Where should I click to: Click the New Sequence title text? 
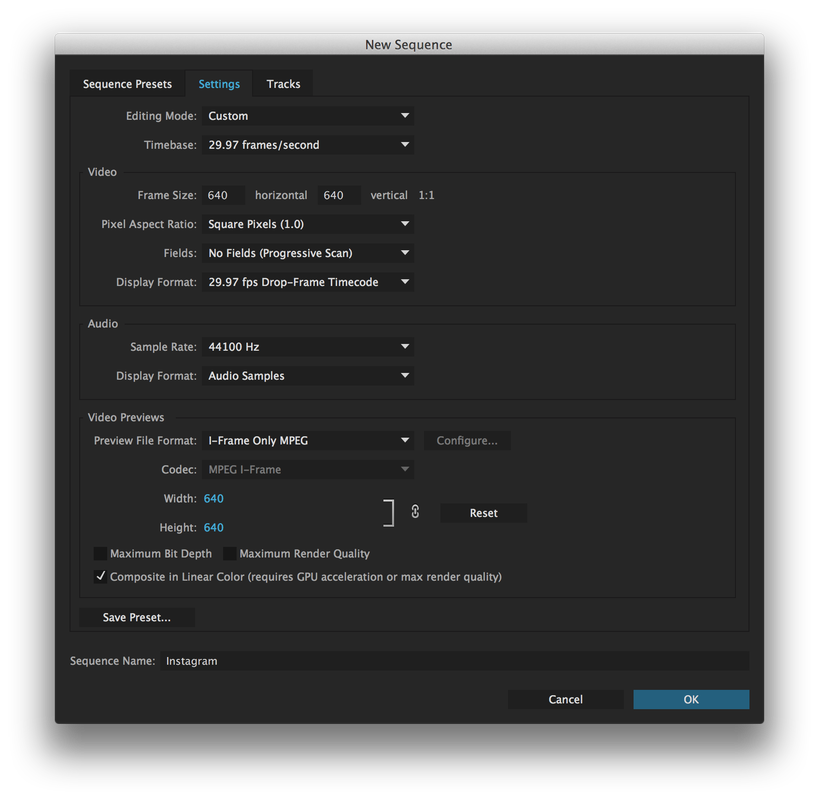[408, 45]
